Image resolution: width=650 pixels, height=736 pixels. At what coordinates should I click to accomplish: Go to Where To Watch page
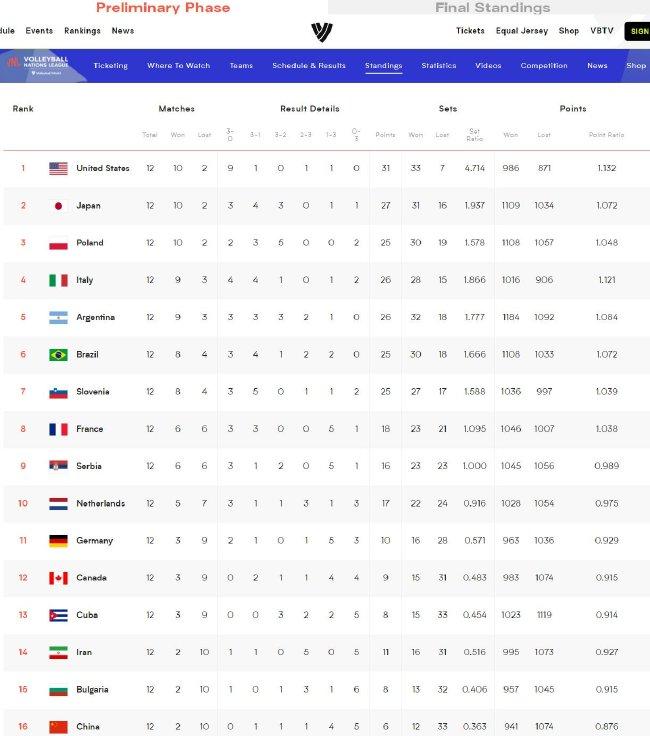(x=178, y=66)
